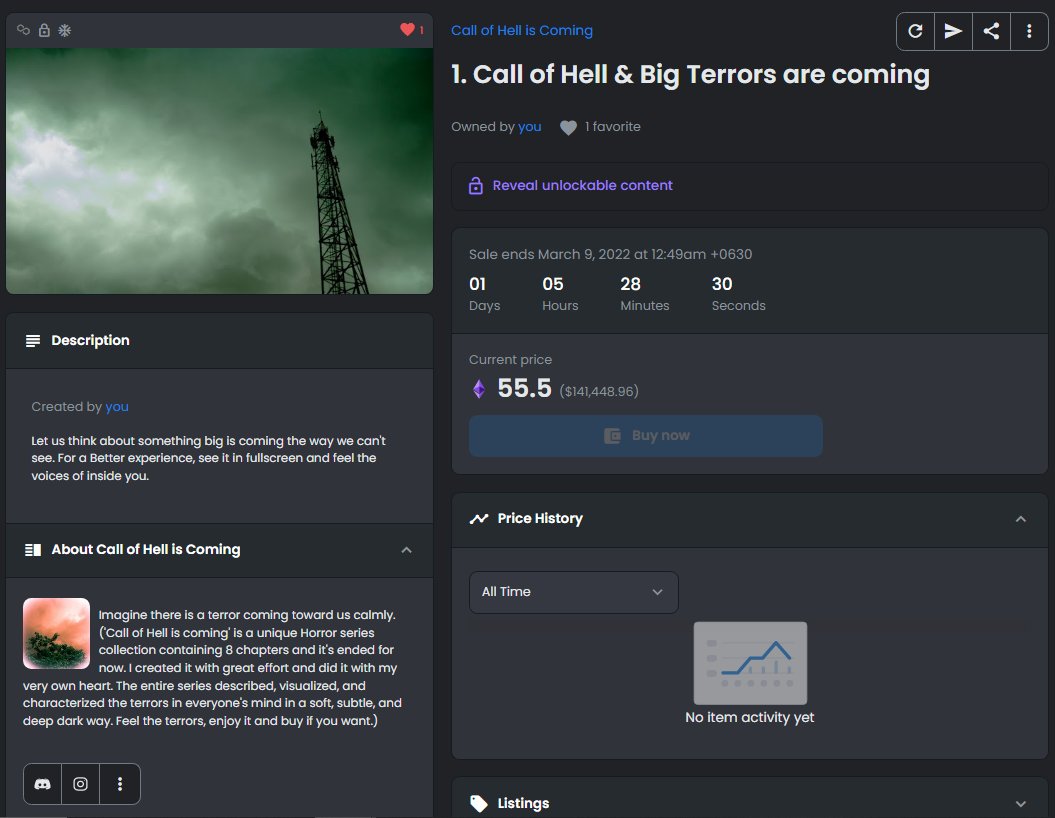
Task: Click the snowflake frozen icon above image
Action: click(x=65, y=30)
